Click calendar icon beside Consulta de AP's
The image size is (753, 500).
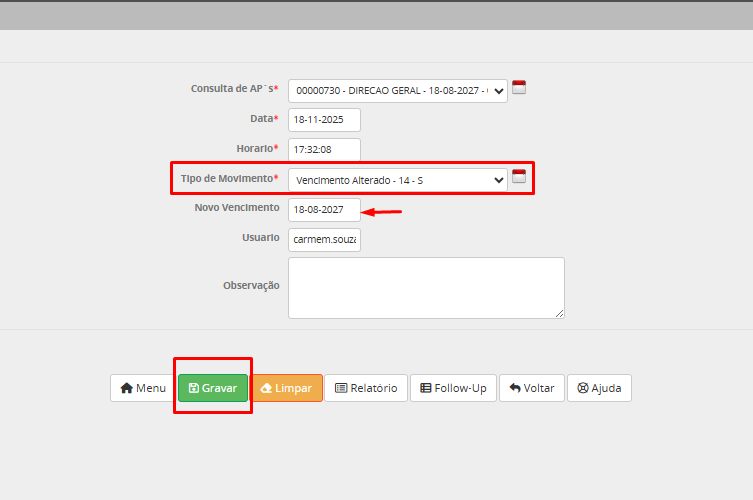(519, 87)
